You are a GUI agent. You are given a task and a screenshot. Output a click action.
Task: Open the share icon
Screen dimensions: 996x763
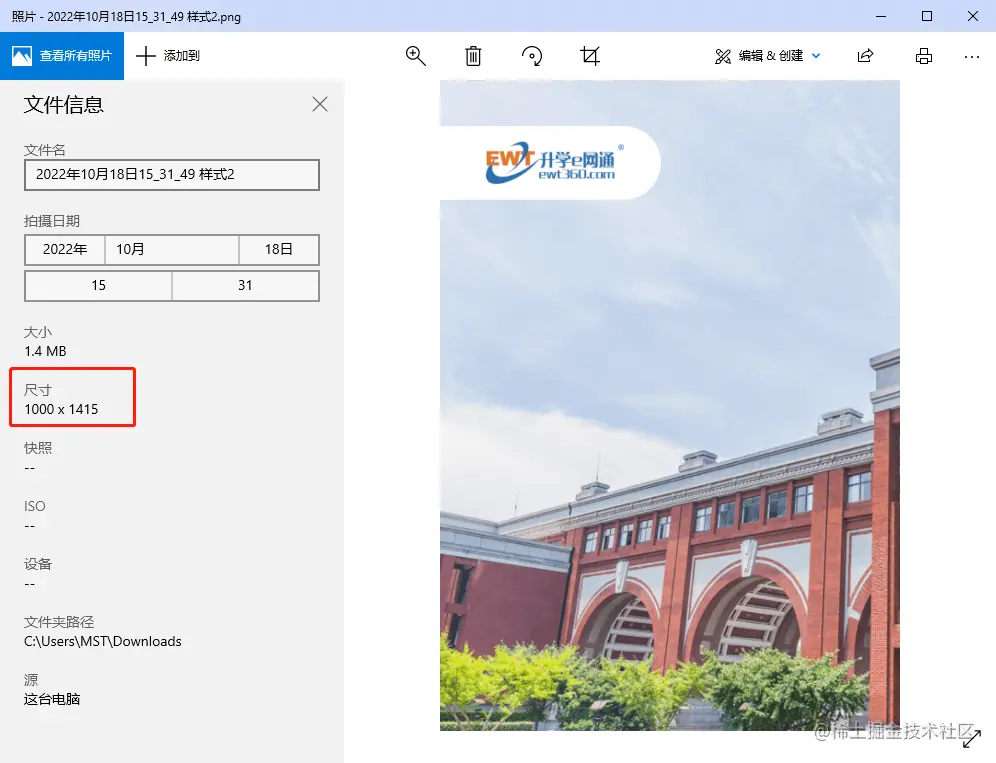coord(866,56)
